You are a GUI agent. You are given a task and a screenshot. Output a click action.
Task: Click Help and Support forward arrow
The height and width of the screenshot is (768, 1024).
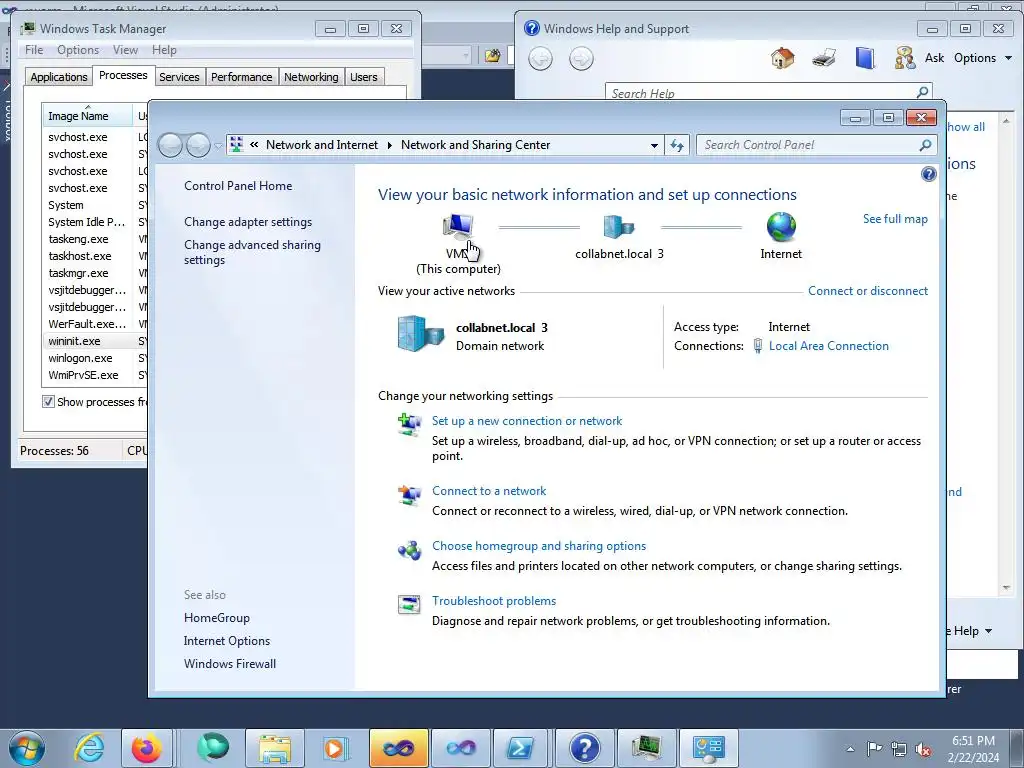(581, 59)
